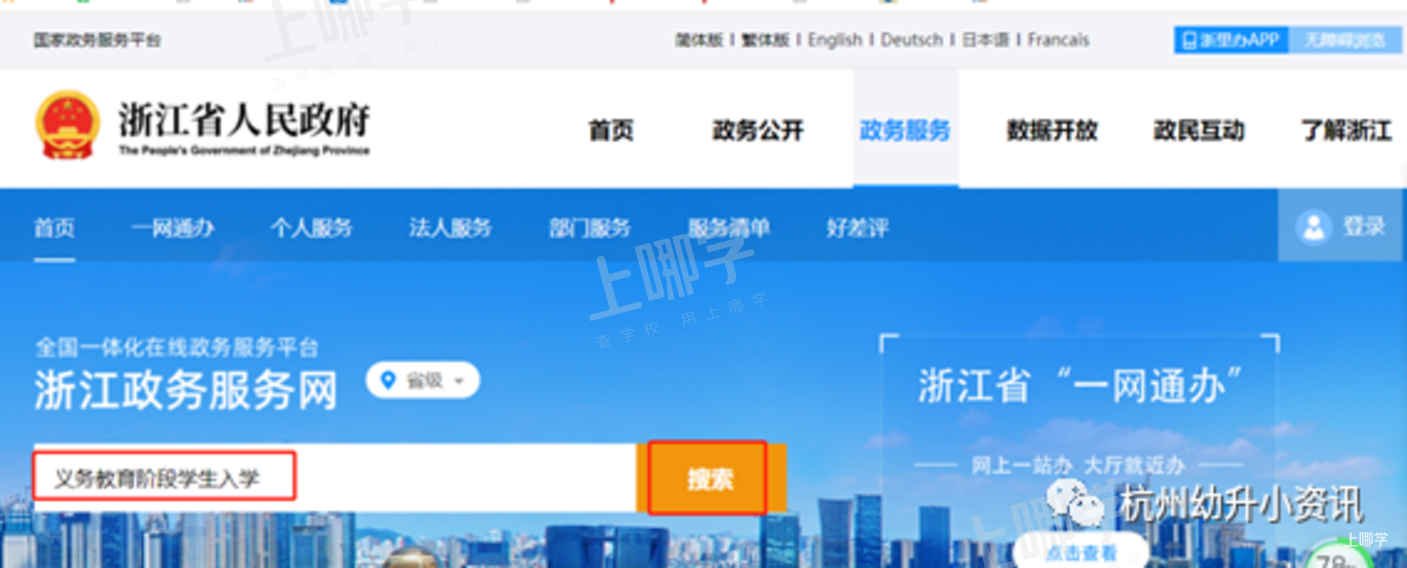Open 首页 in main header navigation

click(x=611, y=130)
